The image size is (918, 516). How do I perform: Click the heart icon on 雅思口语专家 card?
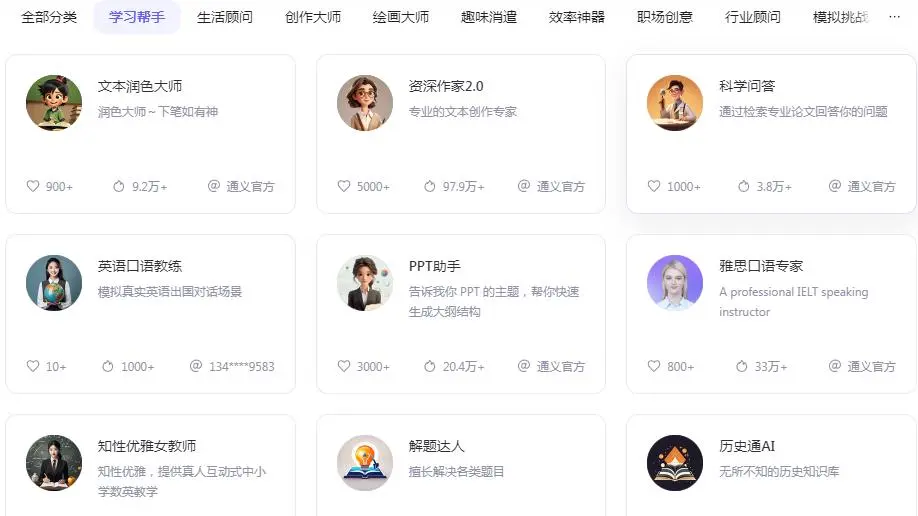pos(654,366)
